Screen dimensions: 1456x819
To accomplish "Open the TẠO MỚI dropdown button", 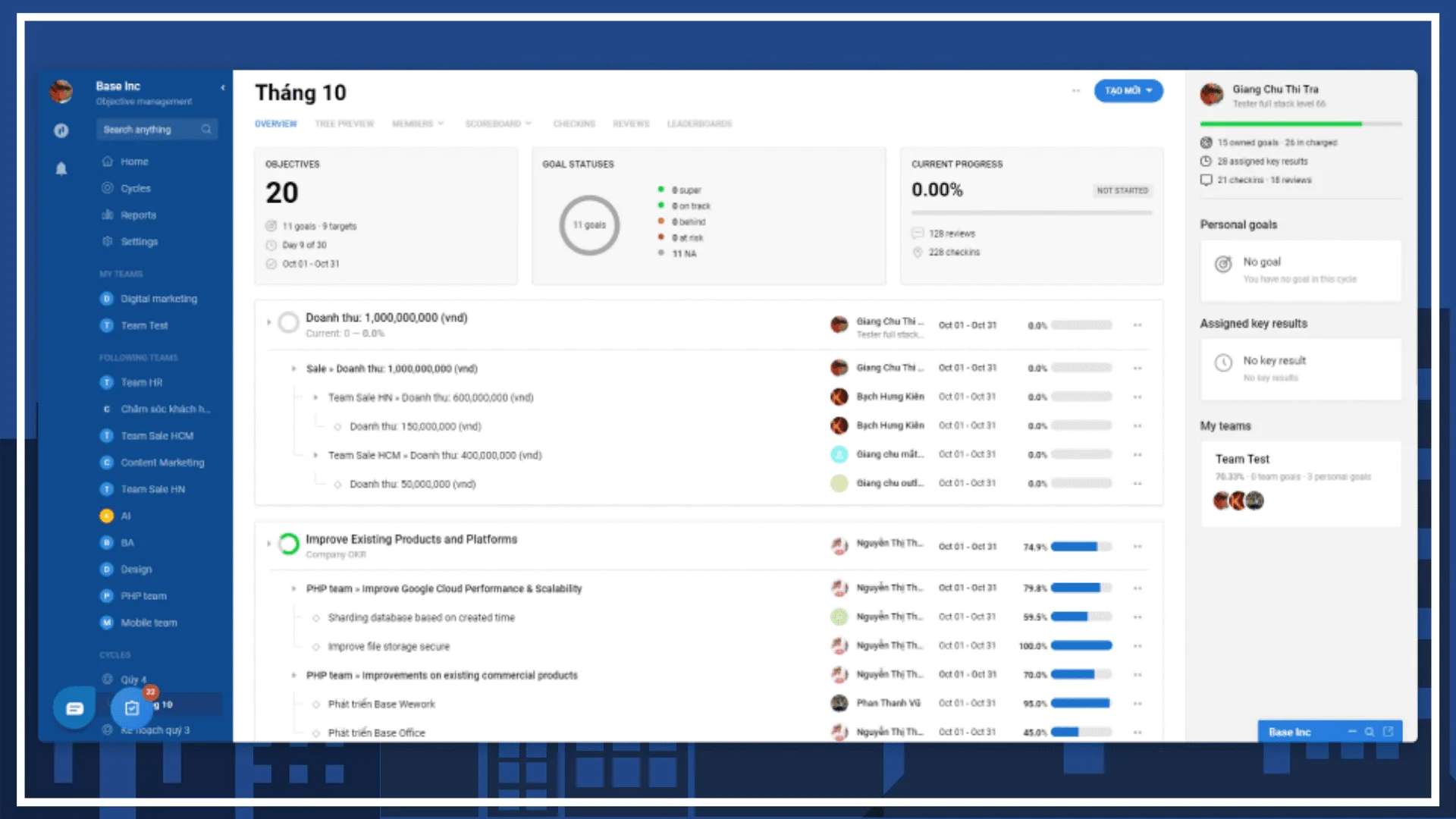I will pyautogui.click(x=1128, y=91).
